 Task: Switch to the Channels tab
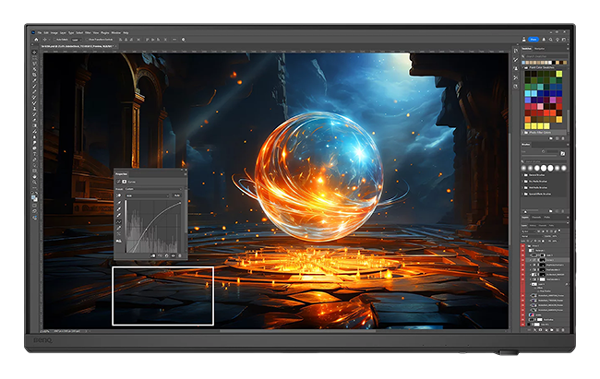pos(536,217)
